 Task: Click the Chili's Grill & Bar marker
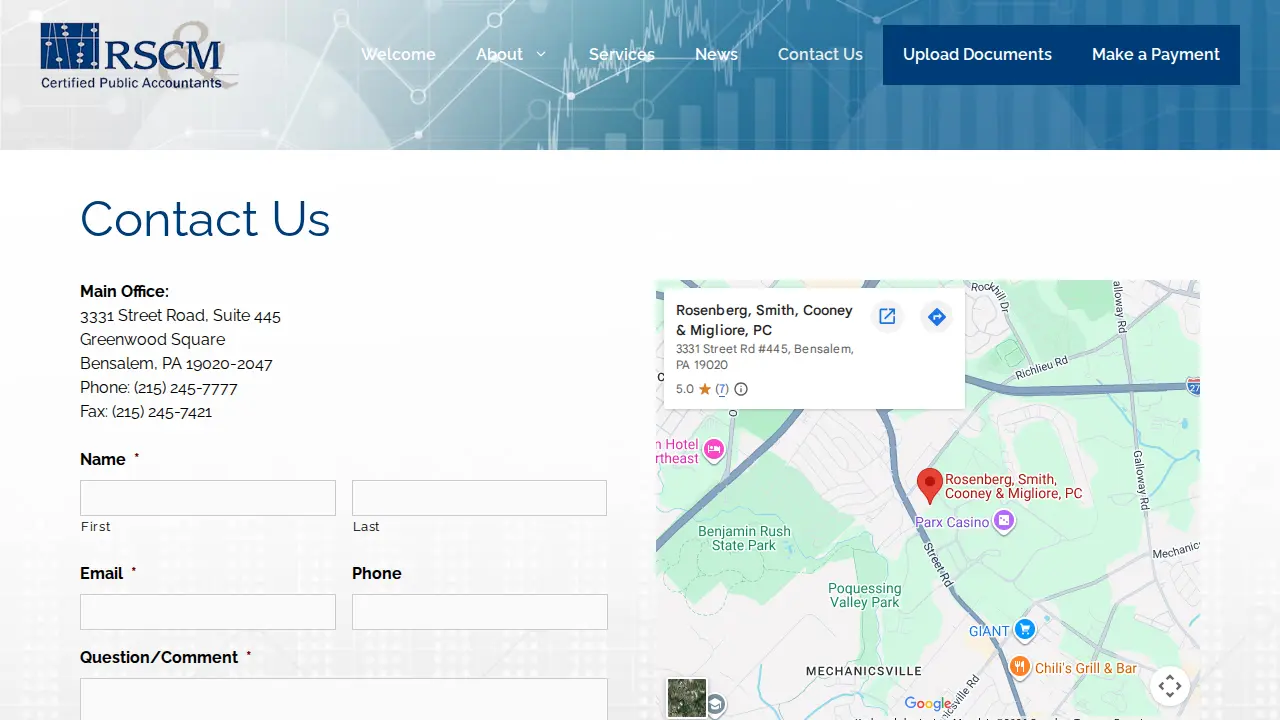point(1020,667)
